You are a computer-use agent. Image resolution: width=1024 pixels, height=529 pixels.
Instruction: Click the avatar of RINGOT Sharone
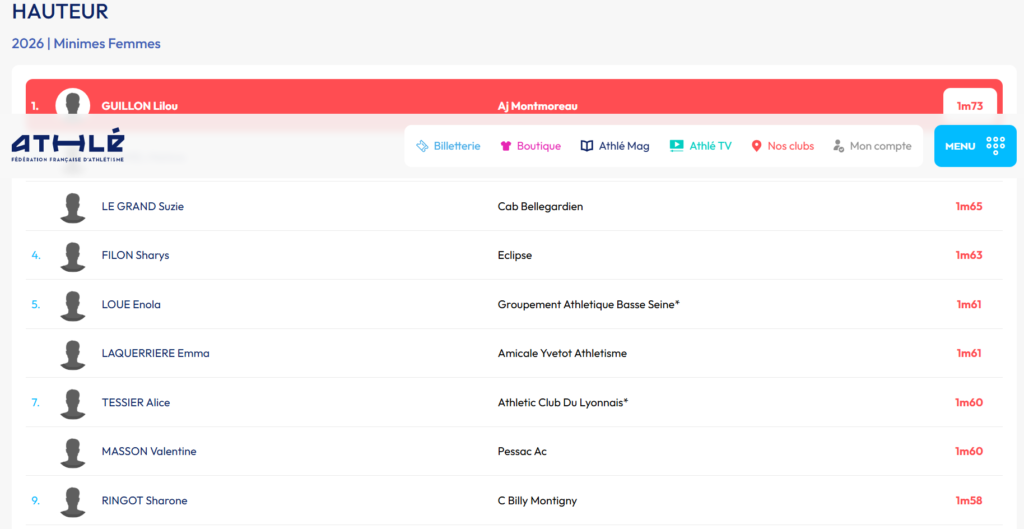point(72,501)
